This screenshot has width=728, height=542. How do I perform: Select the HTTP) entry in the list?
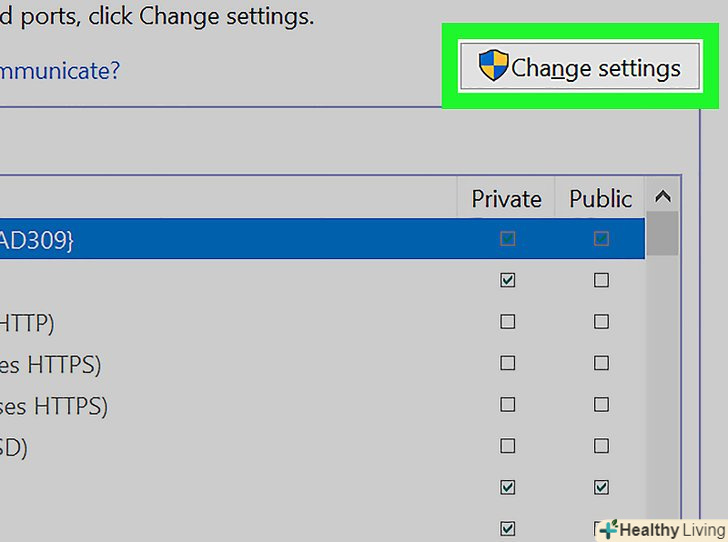[28, 323]
